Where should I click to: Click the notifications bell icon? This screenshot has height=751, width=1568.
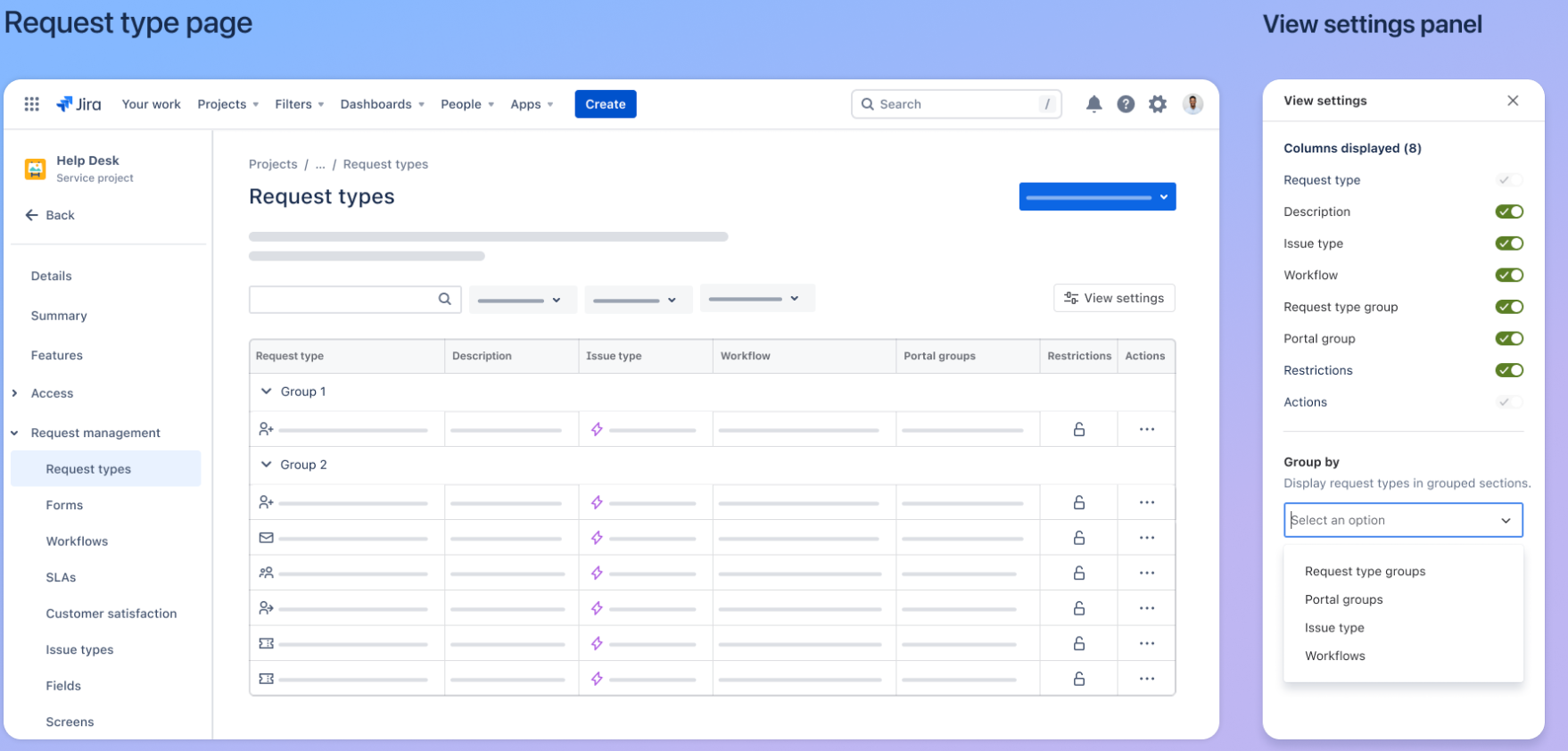point(1093,104)
